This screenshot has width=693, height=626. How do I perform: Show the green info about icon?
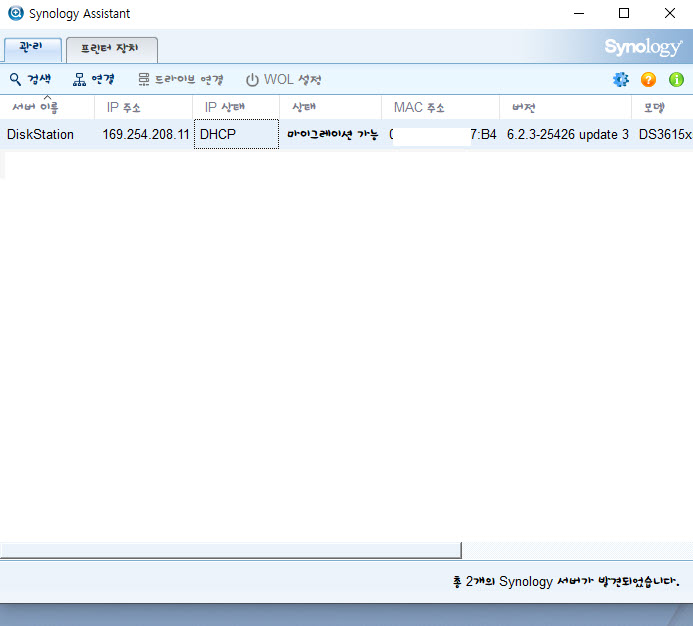[x=676, y=80]
